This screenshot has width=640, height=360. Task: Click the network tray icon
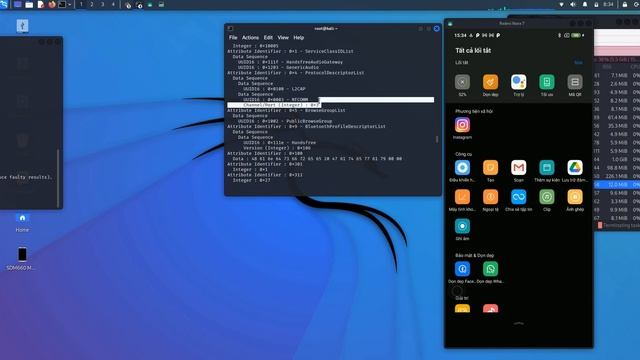click(x=562, y=4)
